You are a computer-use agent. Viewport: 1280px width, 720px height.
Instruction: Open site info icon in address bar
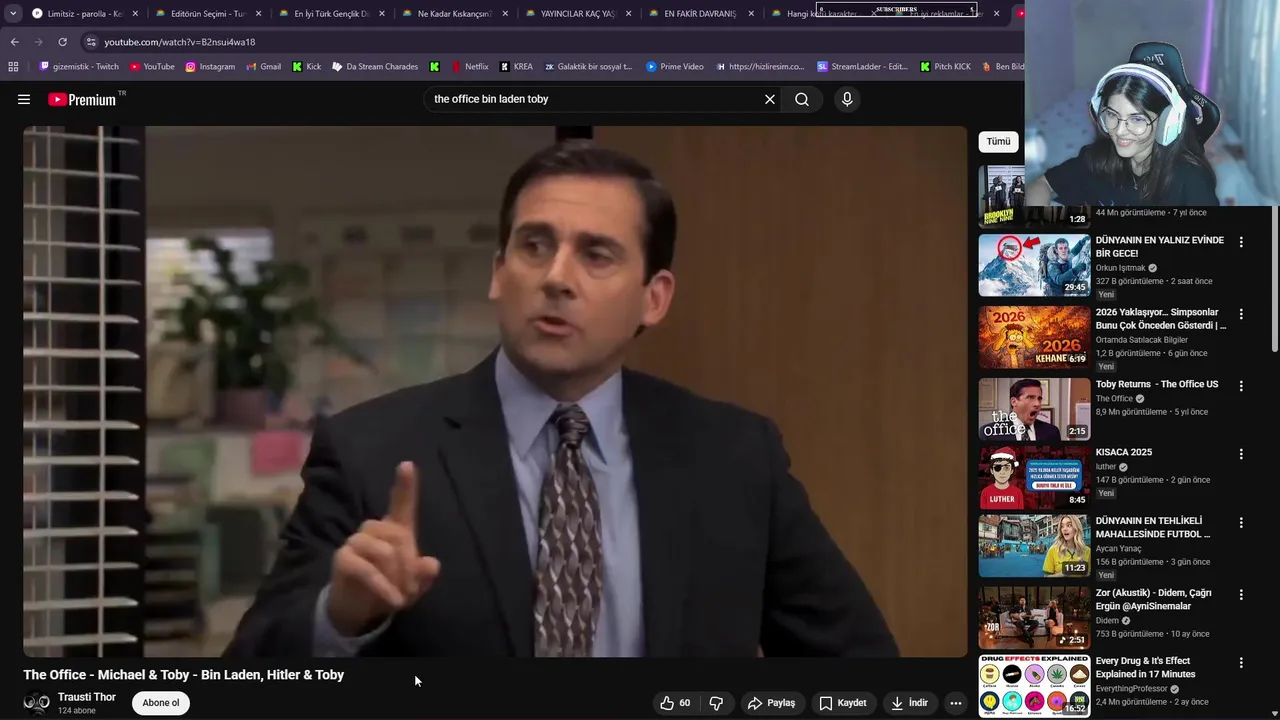91,42
